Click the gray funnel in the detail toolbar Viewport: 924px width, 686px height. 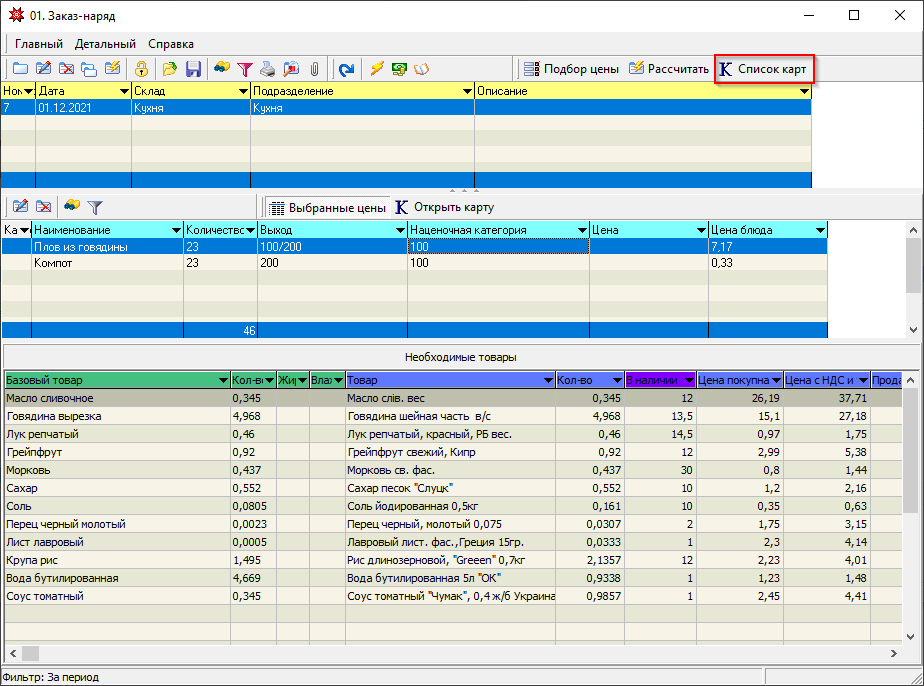tap(95, 207)
